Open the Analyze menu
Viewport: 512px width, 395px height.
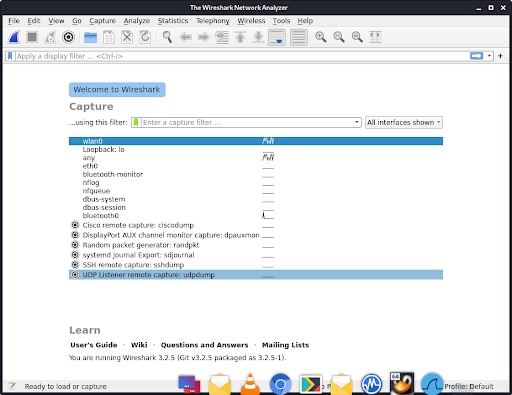point(137,21)
